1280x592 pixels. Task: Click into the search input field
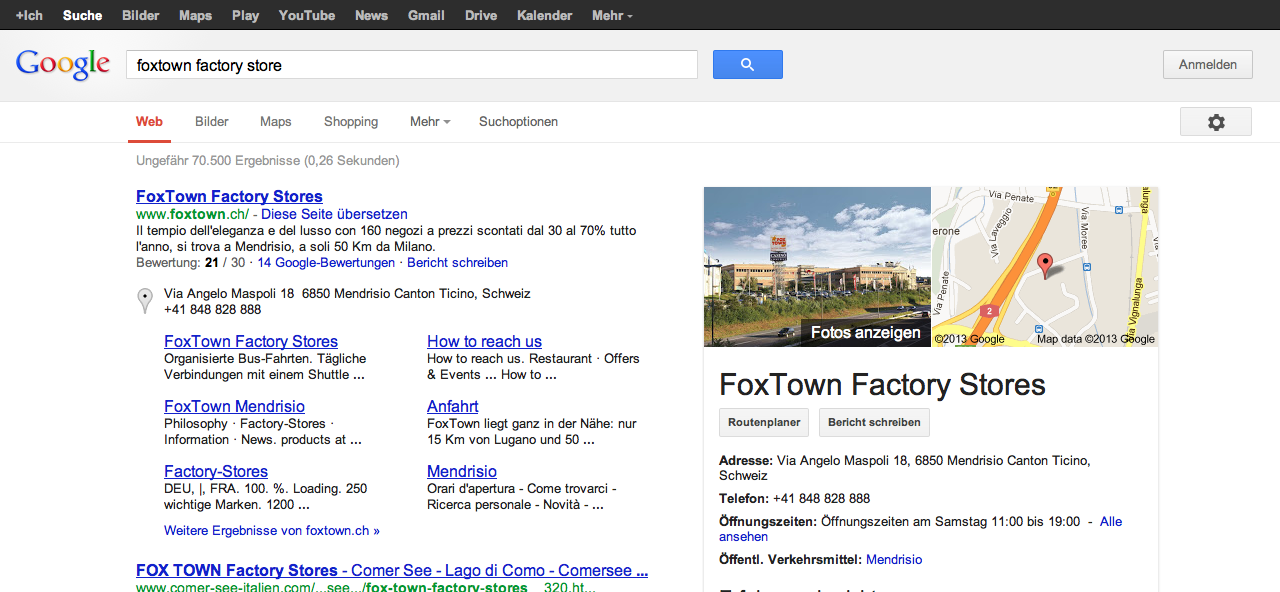(x=410, y=65)
